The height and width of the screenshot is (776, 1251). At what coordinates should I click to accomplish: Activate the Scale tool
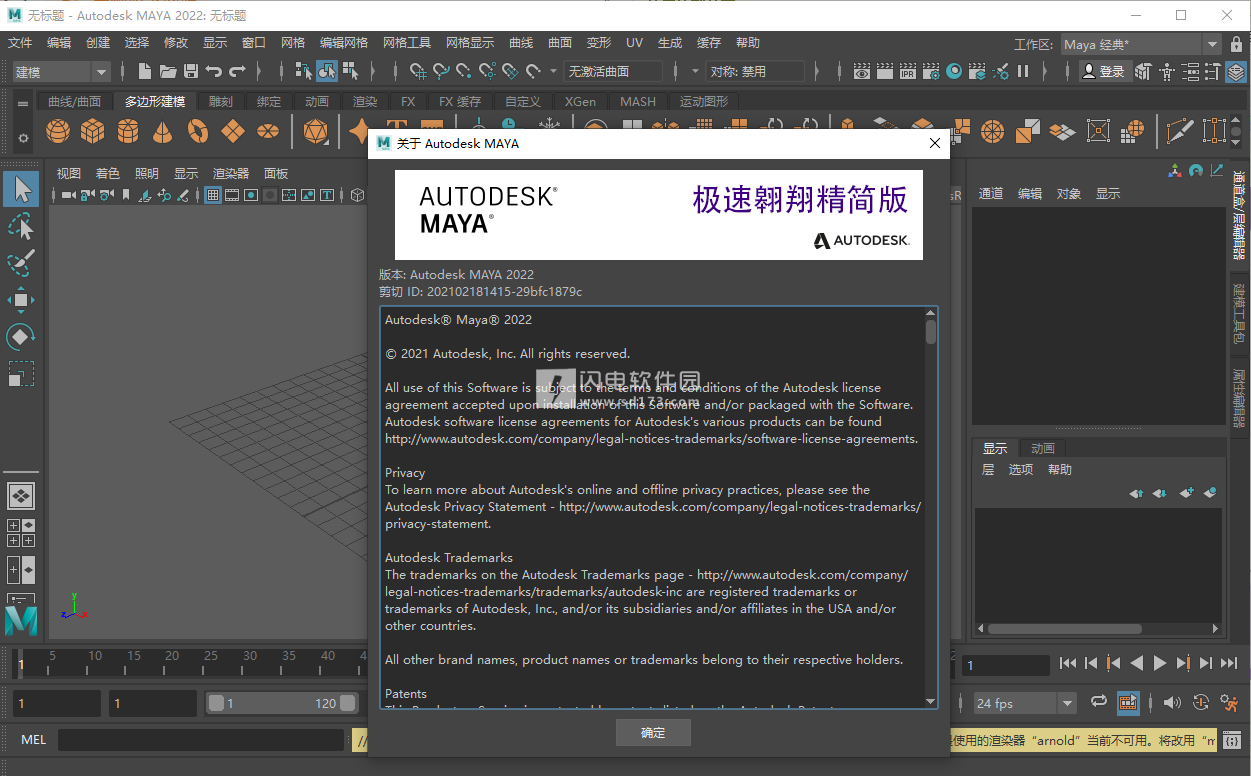[21, 374]
